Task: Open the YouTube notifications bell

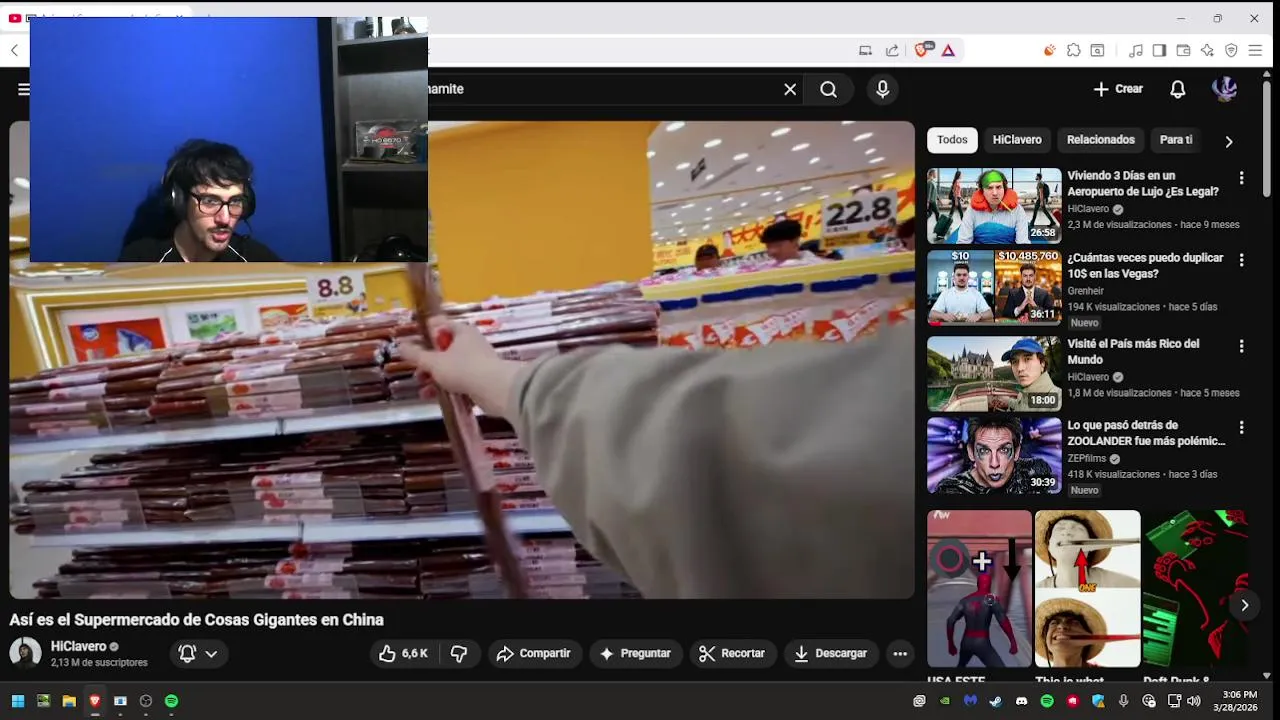Action: [1178, 89]
